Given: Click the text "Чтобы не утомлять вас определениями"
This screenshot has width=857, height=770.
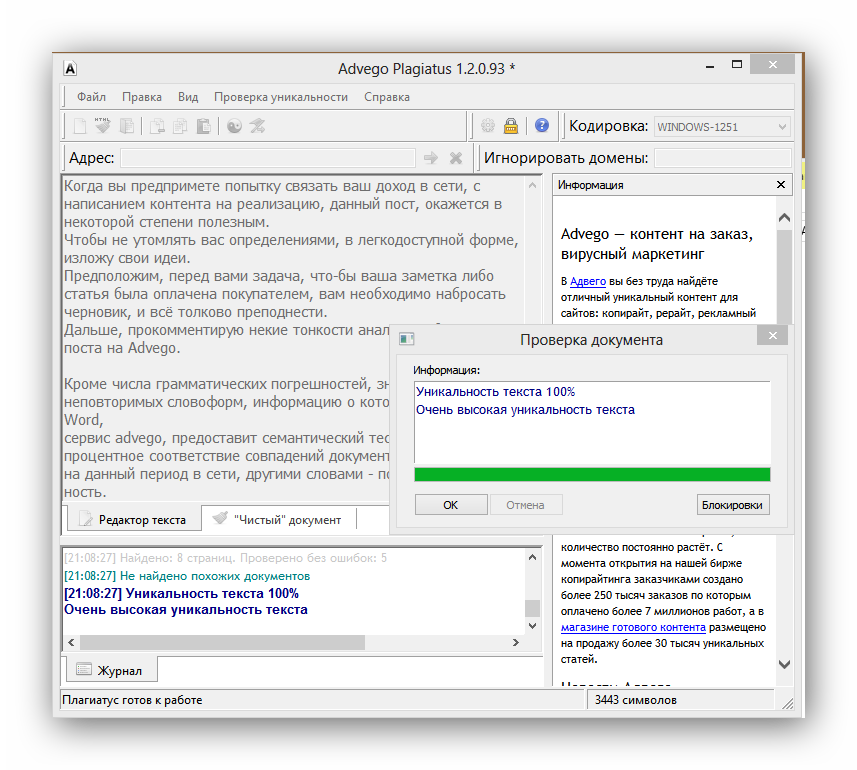Looking at the screenshot, I should click(201, 240).
